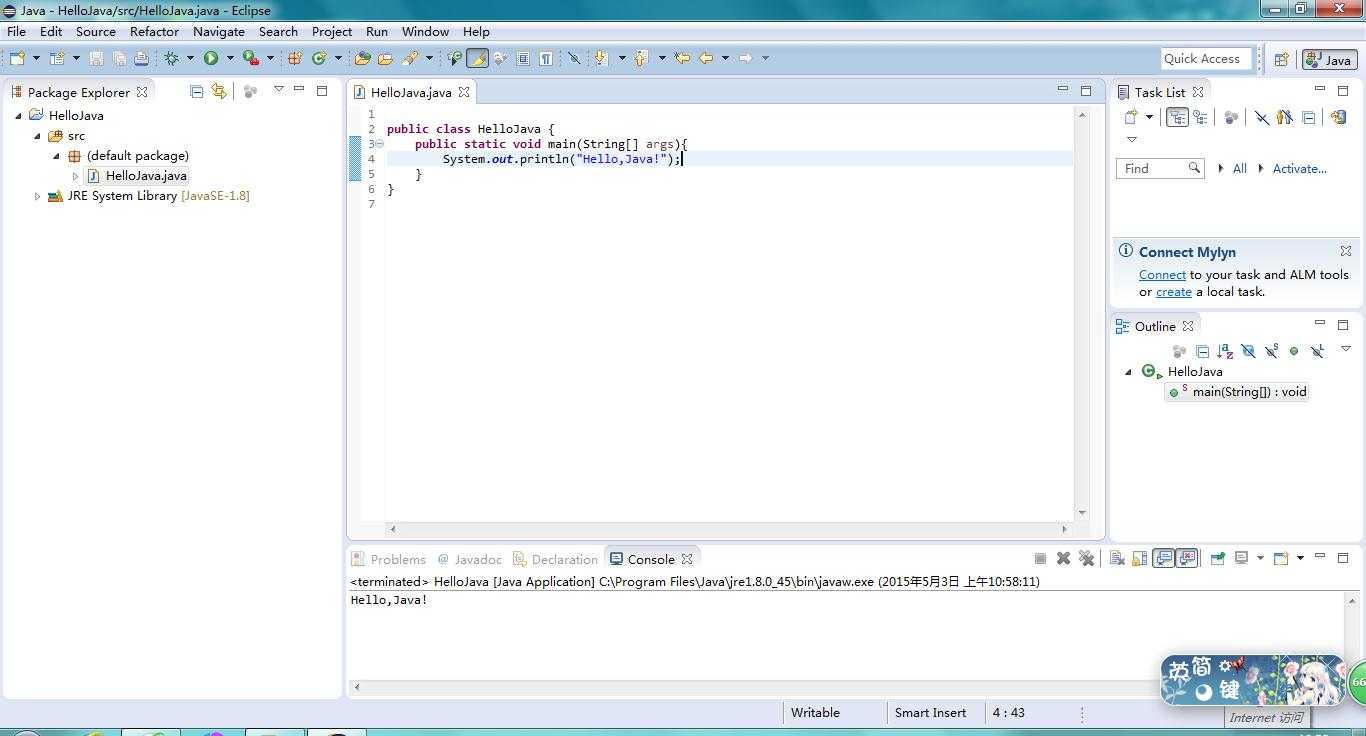Screen dimensions: 1366x736
Task: Click the Connect link in Mylyn panel
Action: coord(1162,275)
